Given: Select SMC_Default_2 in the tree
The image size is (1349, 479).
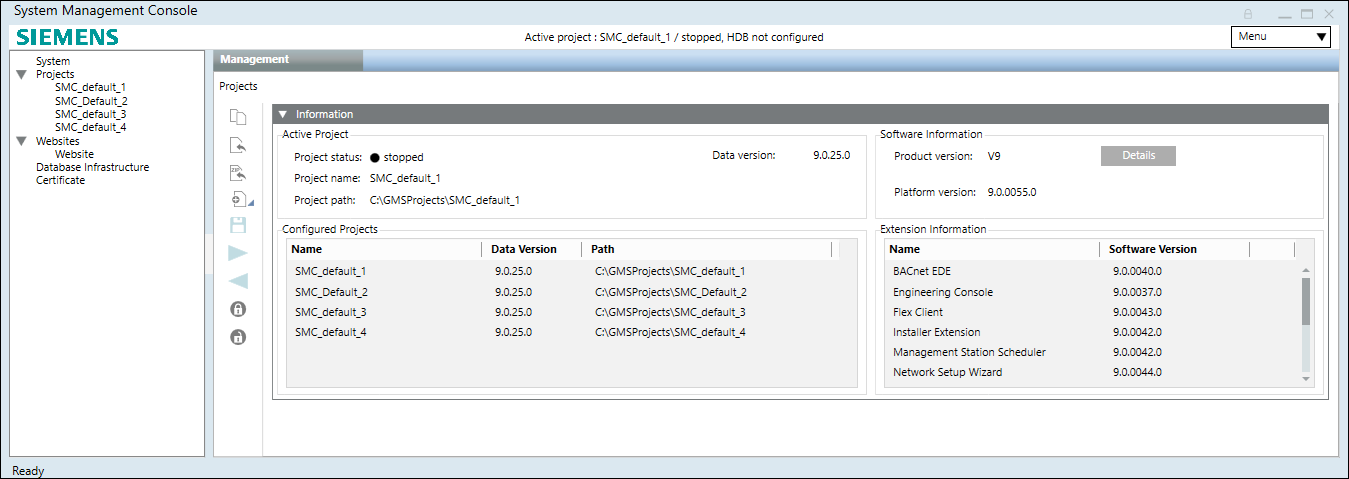Looking at the screenshot, I should click(91, 101).
